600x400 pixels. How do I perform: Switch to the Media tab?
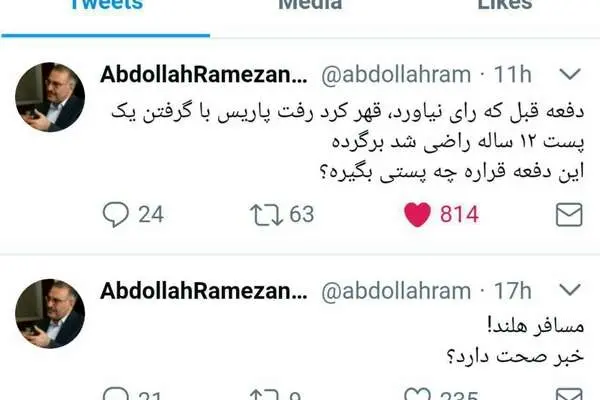(310, 5)
